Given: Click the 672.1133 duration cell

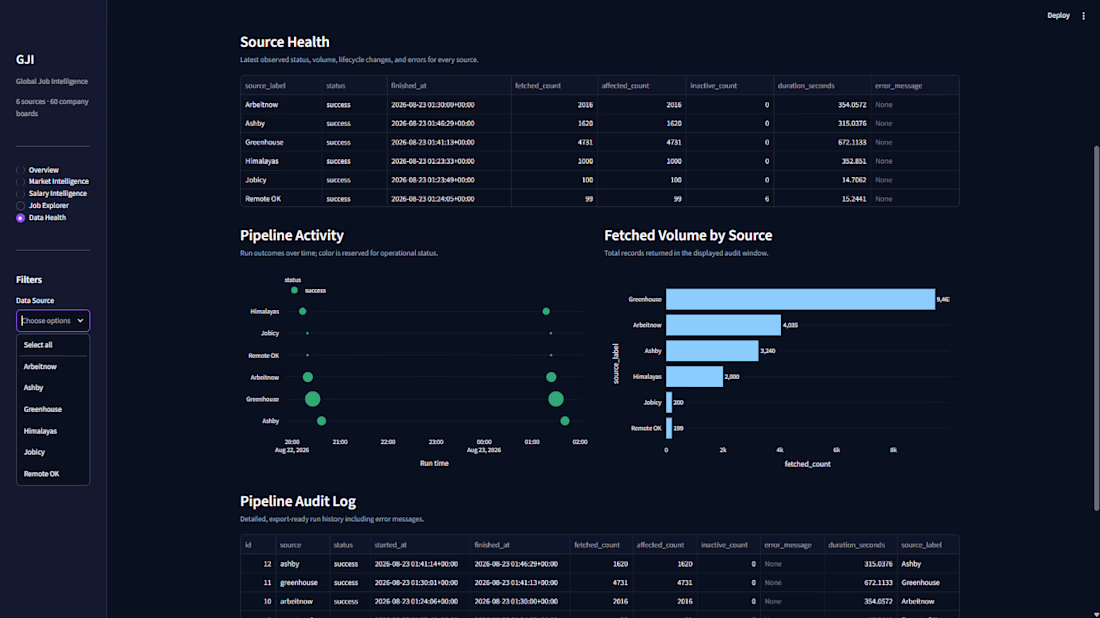Looking at the screenshot, I should (822, 142).
